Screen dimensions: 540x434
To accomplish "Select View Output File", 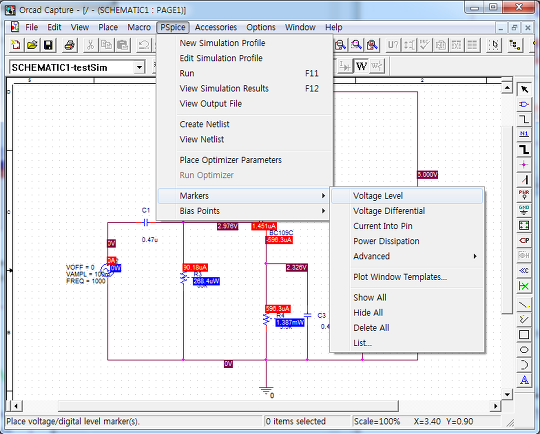I will pos(245,104).
